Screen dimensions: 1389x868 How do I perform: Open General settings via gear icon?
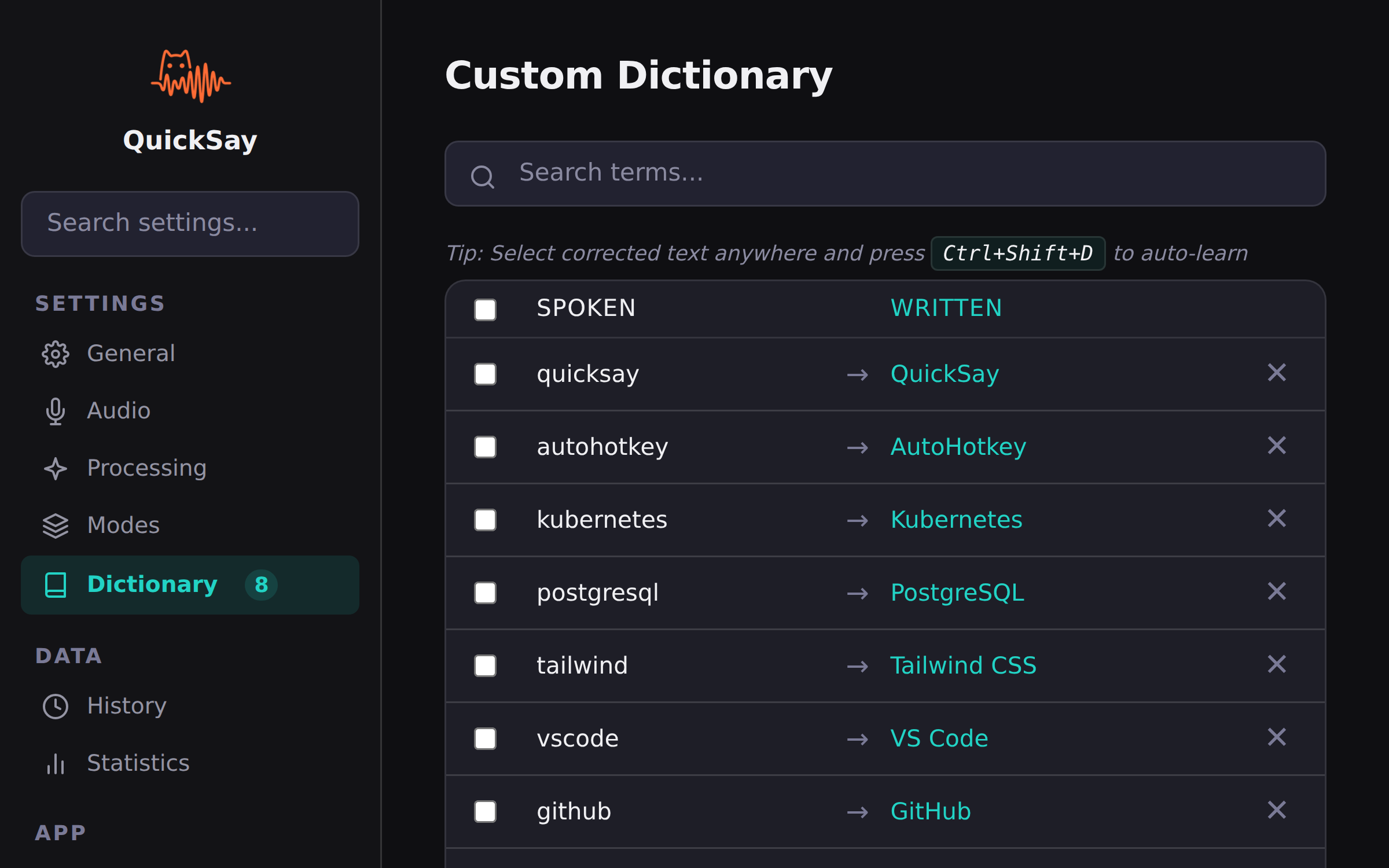(x=55, y=354)
